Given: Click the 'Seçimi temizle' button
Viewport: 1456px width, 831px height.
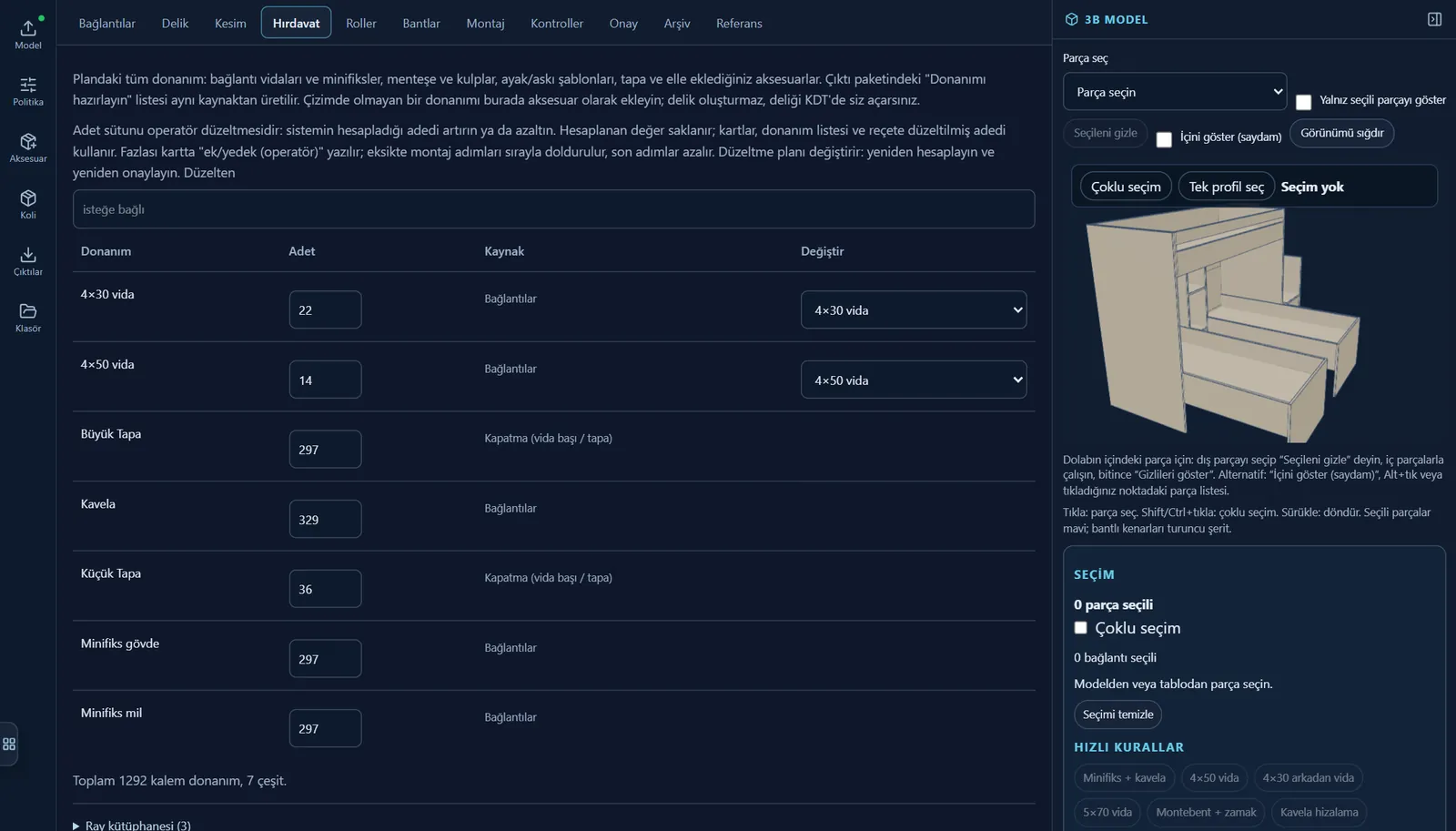Looking at the screenshot, I should tap(1117, 714).
